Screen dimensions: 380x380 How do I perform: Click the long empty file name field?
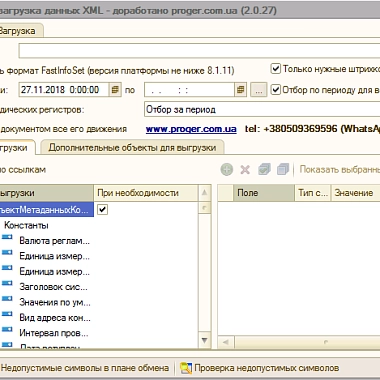pos(199,51)
